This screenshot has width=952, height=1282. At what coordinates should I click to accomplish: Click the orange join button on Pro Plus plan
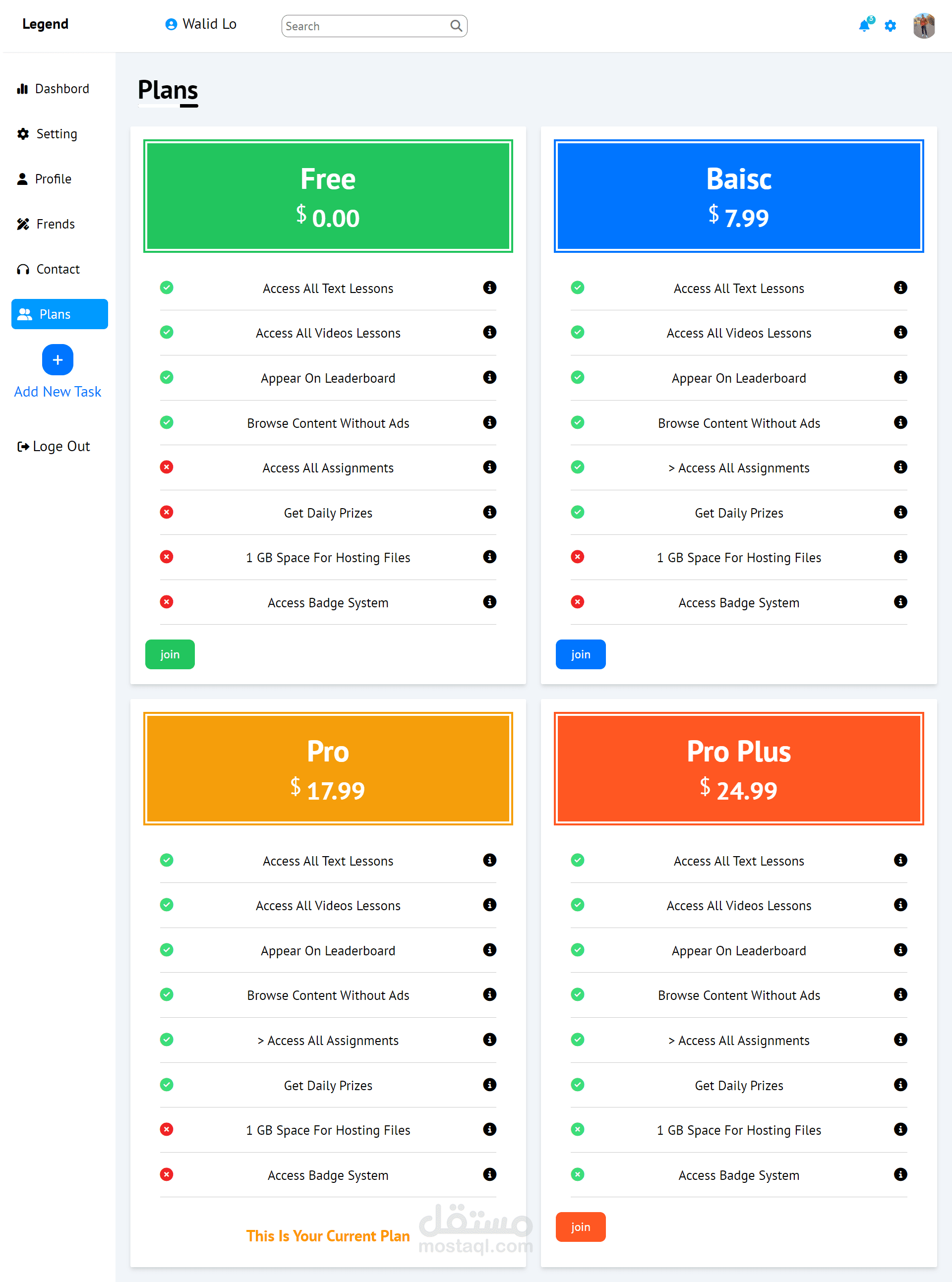pos(580,1226)
